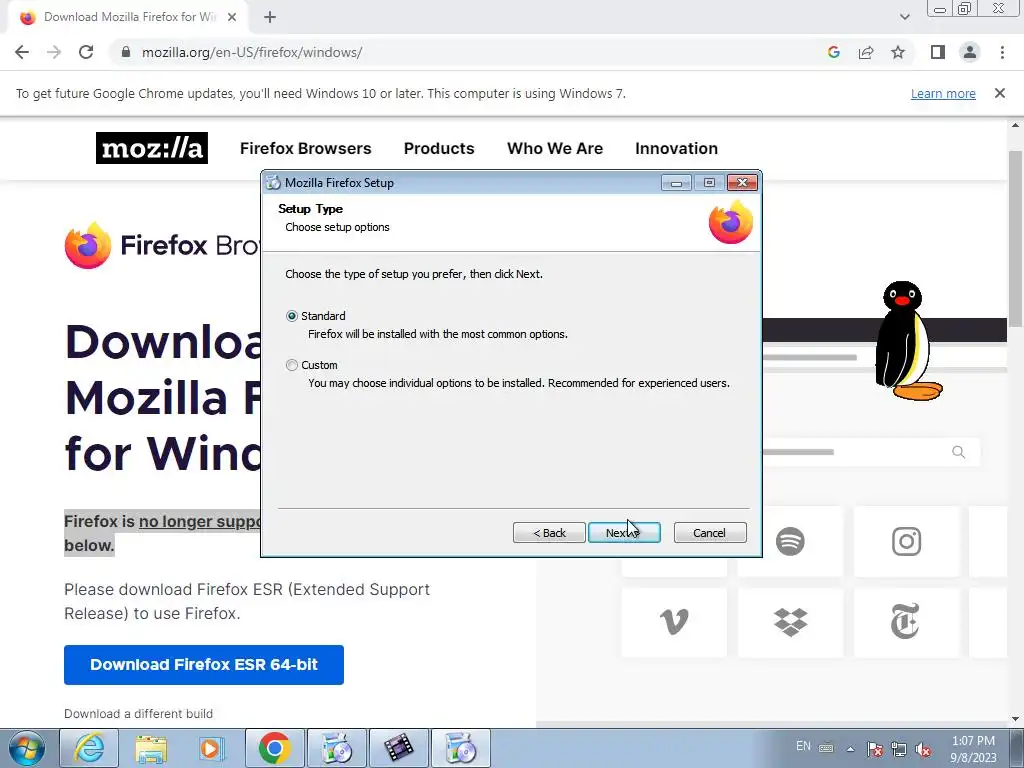Launch Internet Explorer from the taskbar

point(89,748)
